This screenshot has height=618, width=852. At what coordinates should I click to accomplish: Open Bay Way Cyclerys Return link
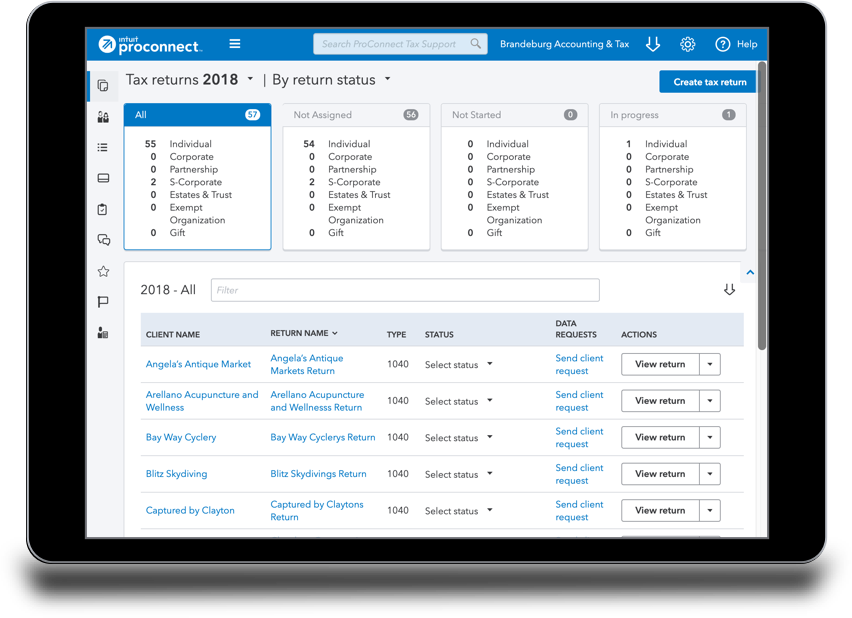pos(323,438)
